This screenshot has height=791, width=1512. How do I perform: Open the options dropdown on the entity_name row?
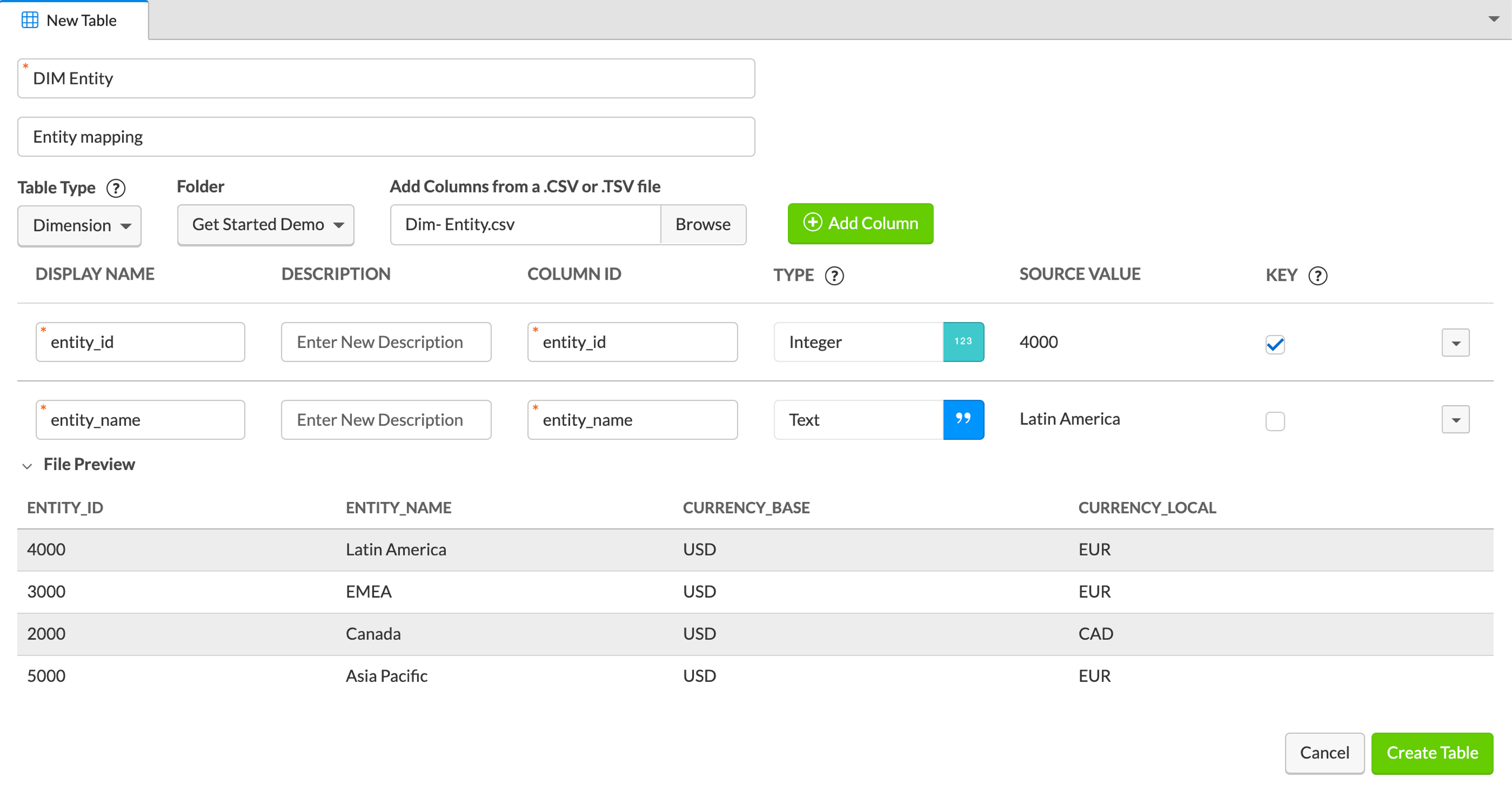(1455, 419)
